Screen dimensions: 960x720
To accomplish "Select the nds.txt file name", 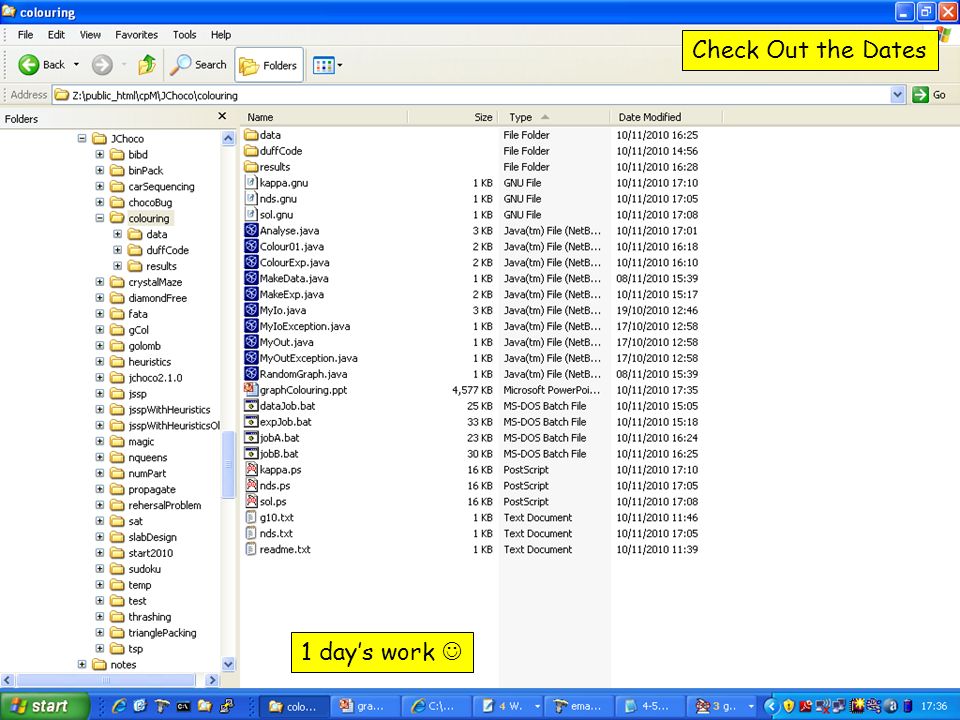I will 276,533.
